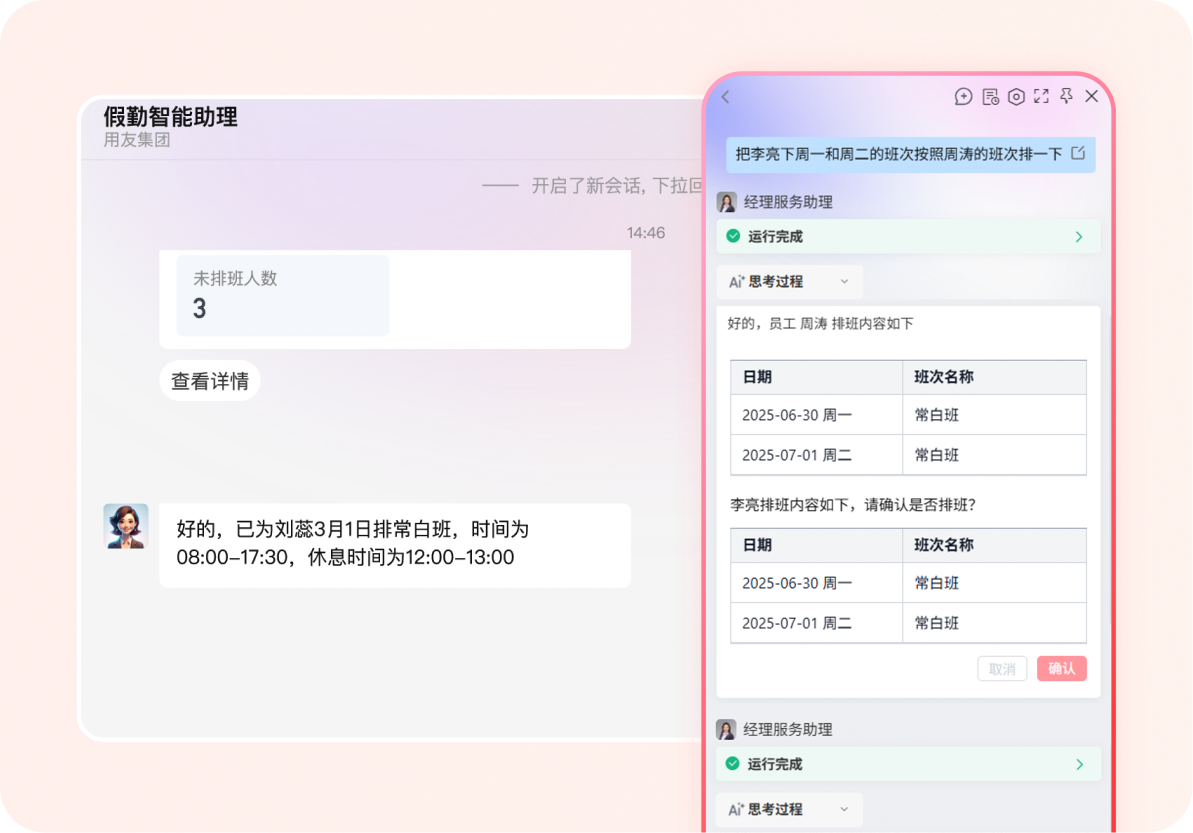Click the 查看详情 button

point(210,380)
